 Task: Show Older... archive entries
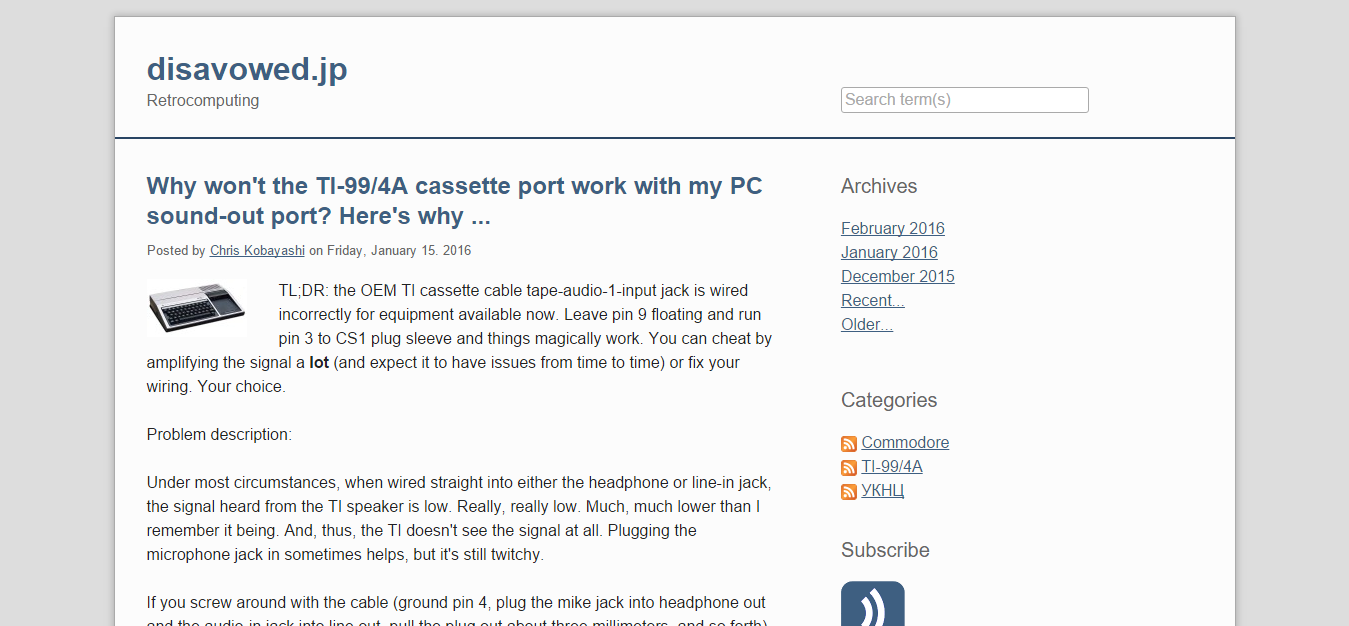(867, 324)
